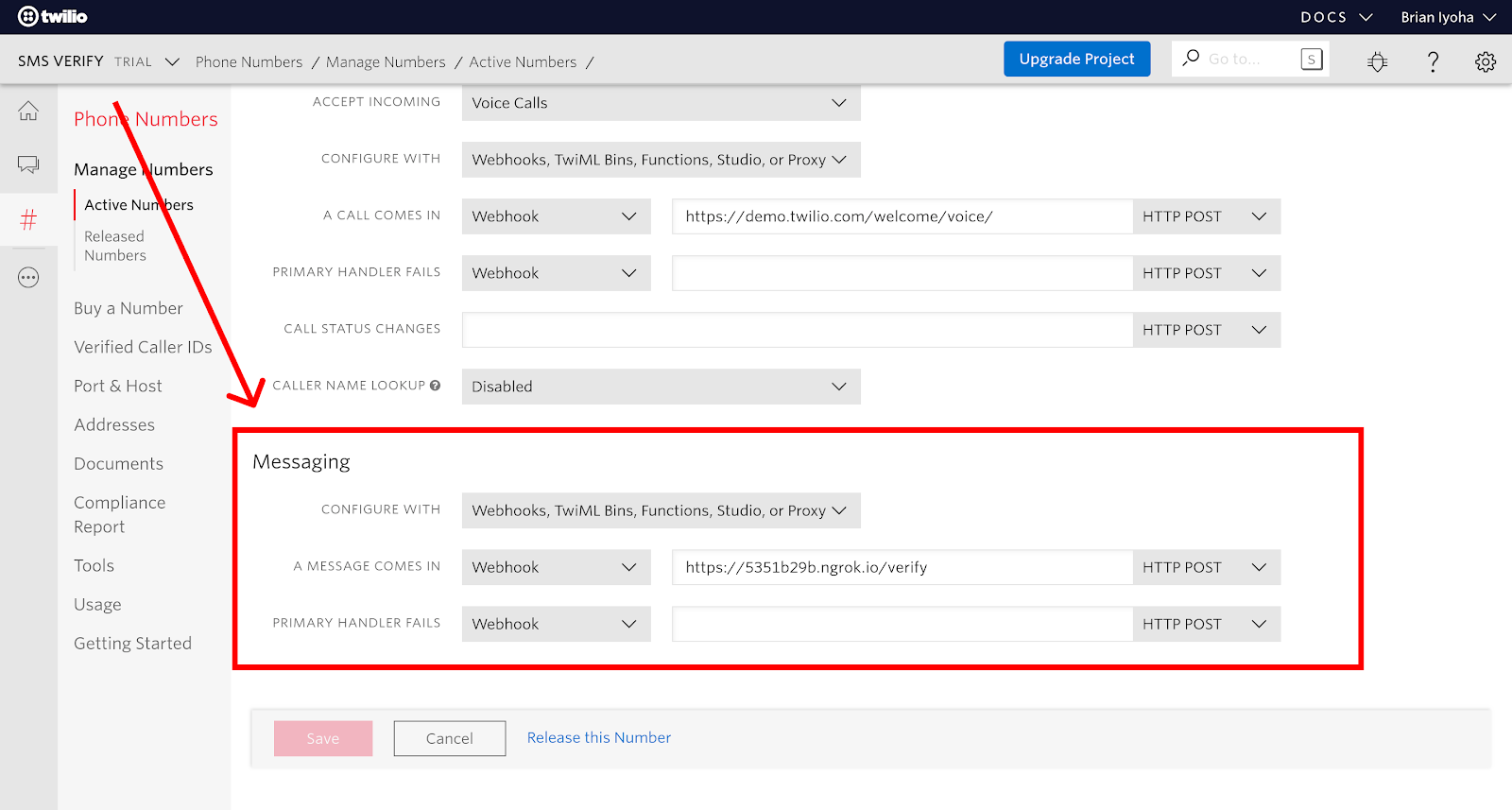The width and height of the screenshot is (1512, 810).
Task: Open Buy a Number in the sidebar
Action: tap(129, 308)
